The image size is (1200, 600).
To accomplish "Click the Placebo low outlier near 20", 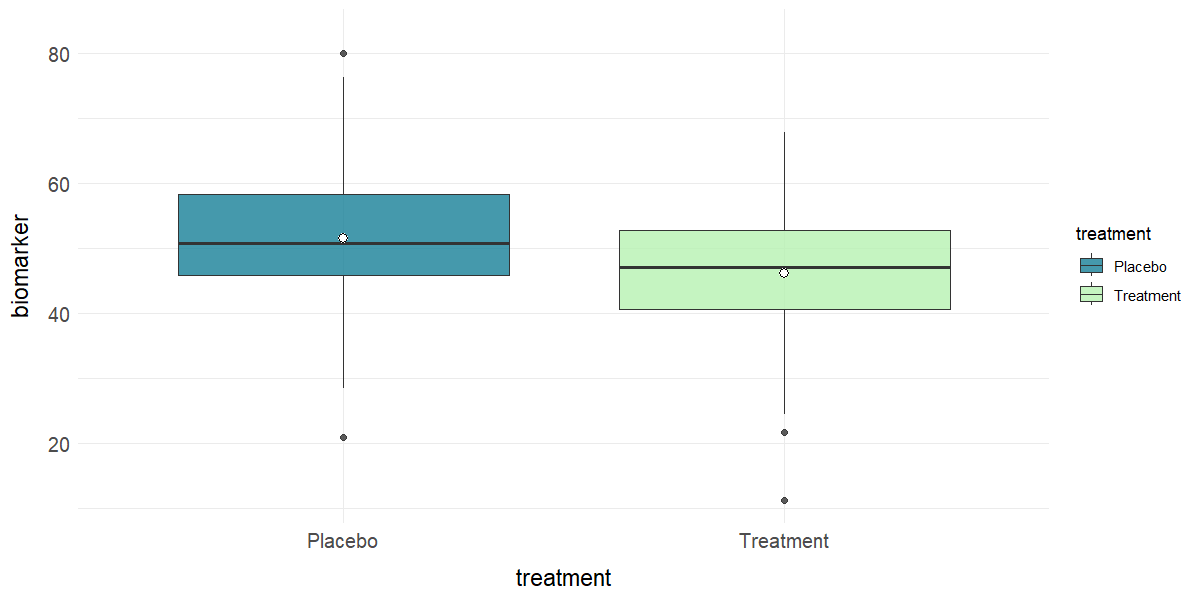I will tap(343, 437).
